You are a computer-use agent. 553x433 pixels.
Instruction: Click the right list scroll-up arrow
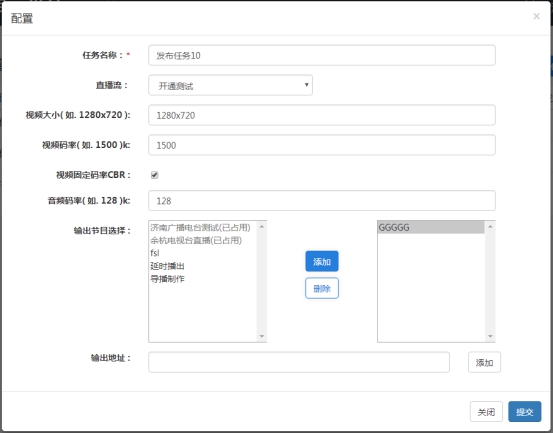tap(490, 226)
